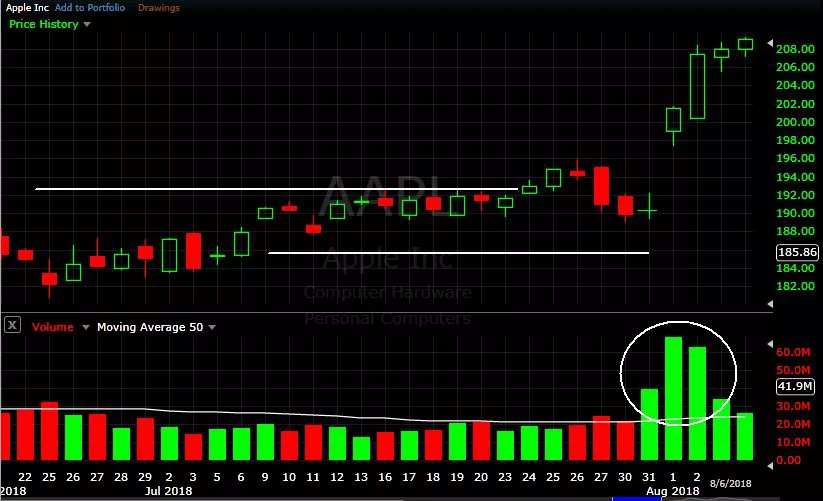Click the blue scrollbar thumb at chart bottom

pyautogui.click(x=636, y=498)
